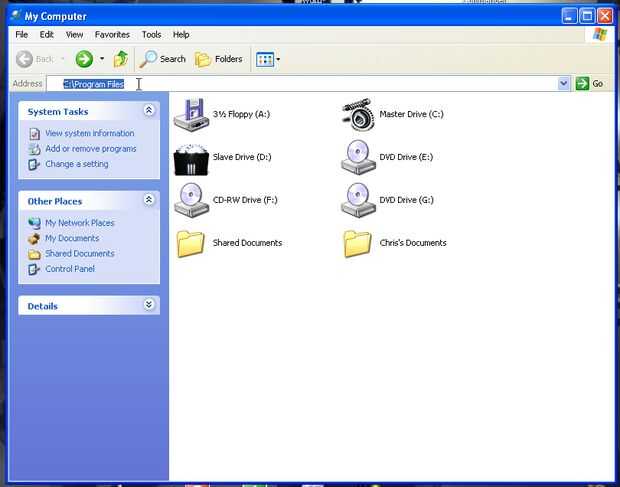Click the Shared Documents sidebar folder icon
This screenshot has width=620, height=487.
click(x=34, y=254)
